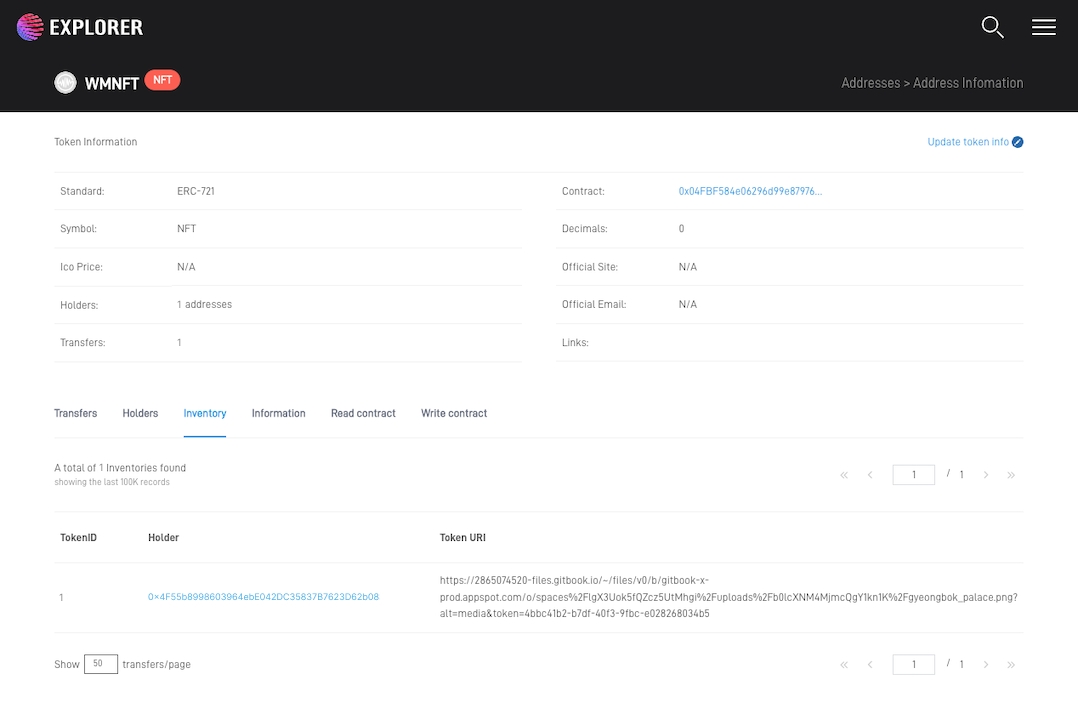
Task: Click the Show 50 transfers per page field
Action: (x=100, y=664)
